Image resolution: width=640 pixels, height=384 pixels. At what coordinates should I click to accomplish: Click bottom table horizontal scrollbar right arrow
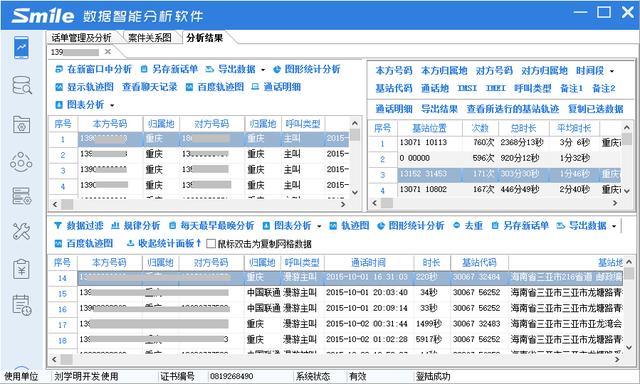click(617, 360)
